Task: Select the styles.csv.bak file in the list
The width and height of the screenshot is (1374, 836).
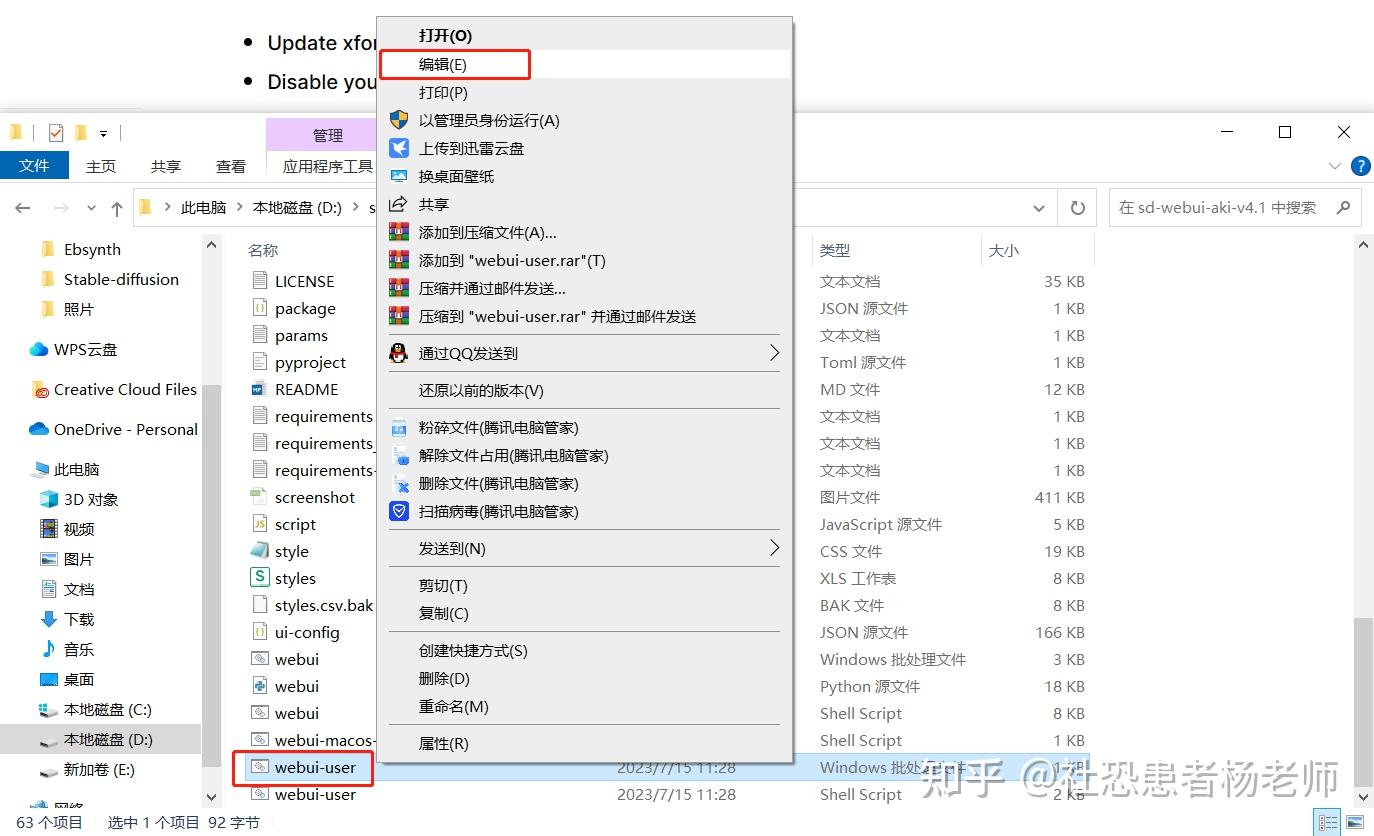Action: click(325, 605)
